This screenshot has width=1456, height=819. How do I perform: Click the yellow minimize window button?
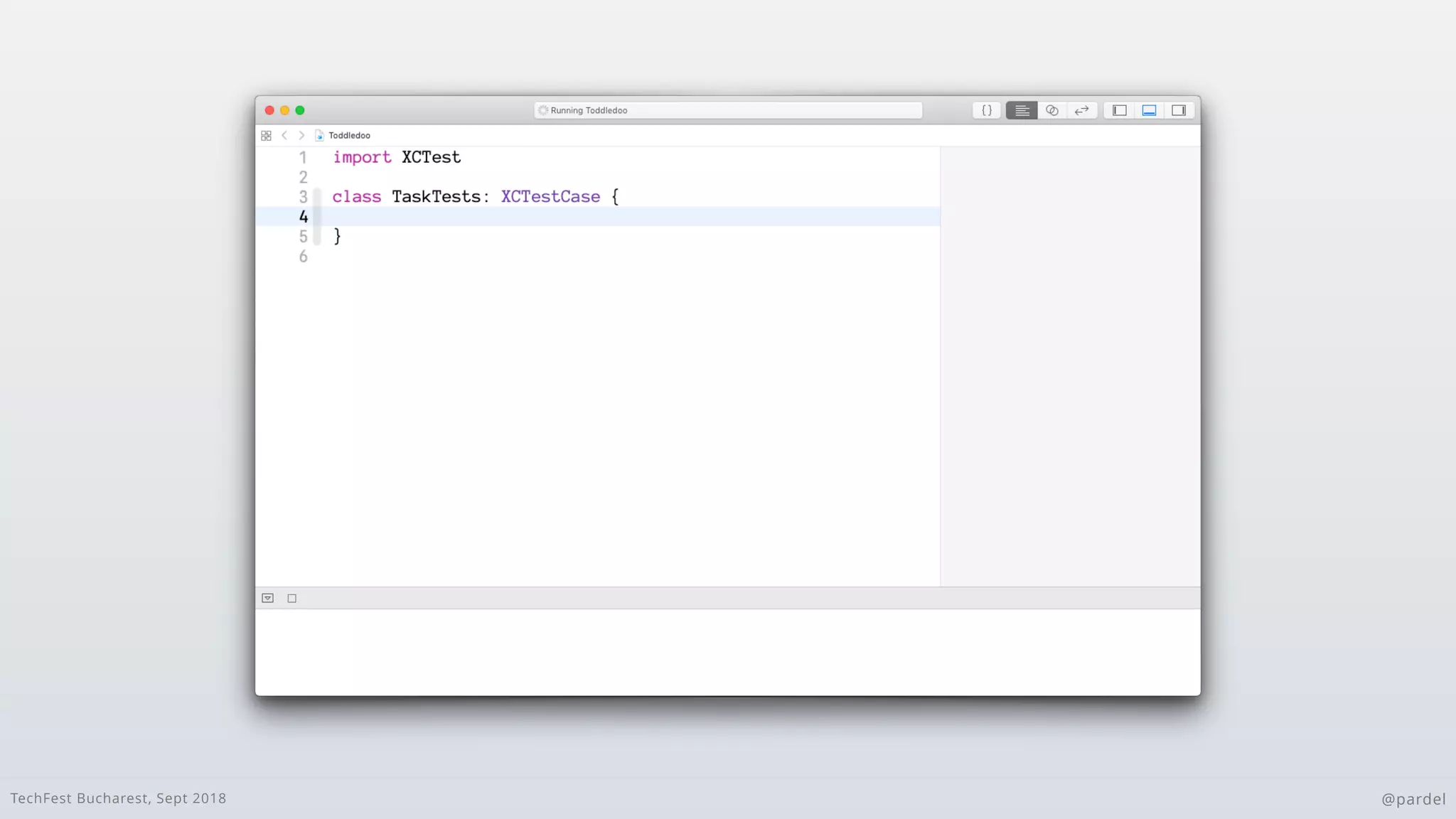click(284, 110)
